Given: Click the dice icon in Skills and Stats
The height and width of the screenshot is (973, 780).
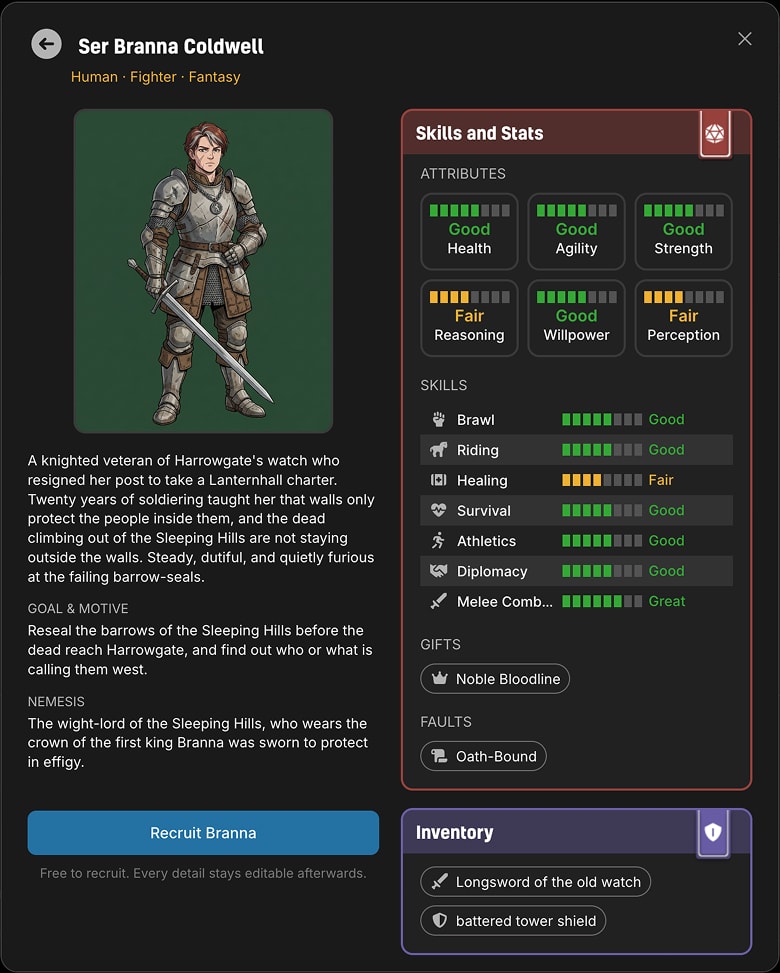Looking at the screenshot, I should tap(715, 133).
